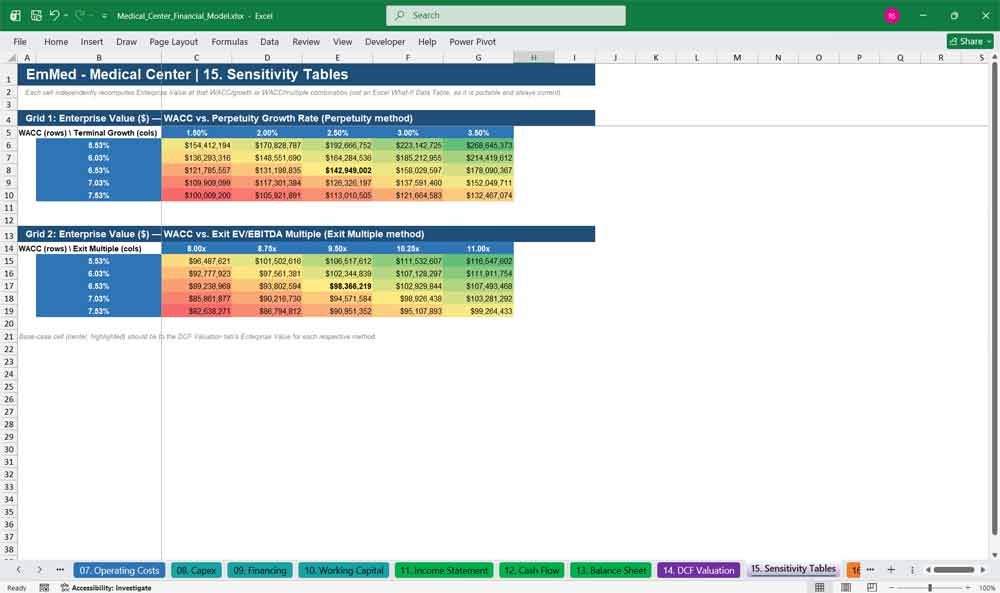Switch to 07. Operating Costs sheet
This screenshot has width=1000, height=593.
pyautogui.click(x=119, y=570)
